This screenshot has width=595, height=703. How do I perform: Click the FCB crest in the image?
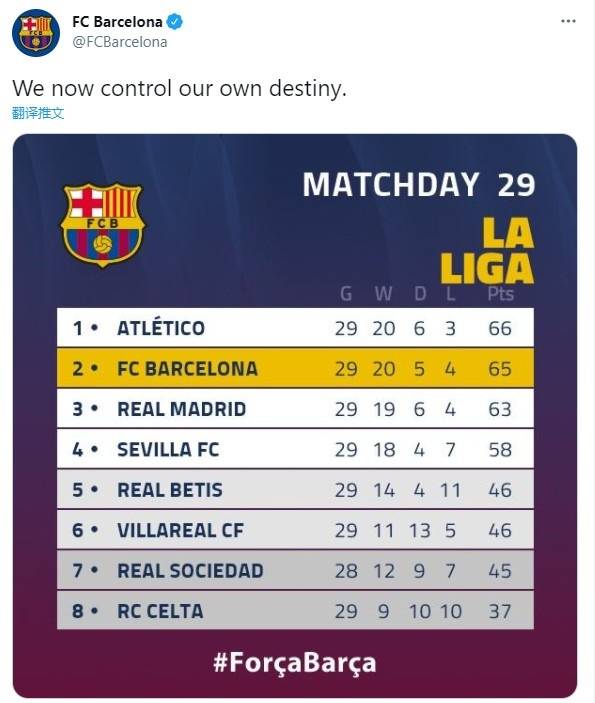102,225
